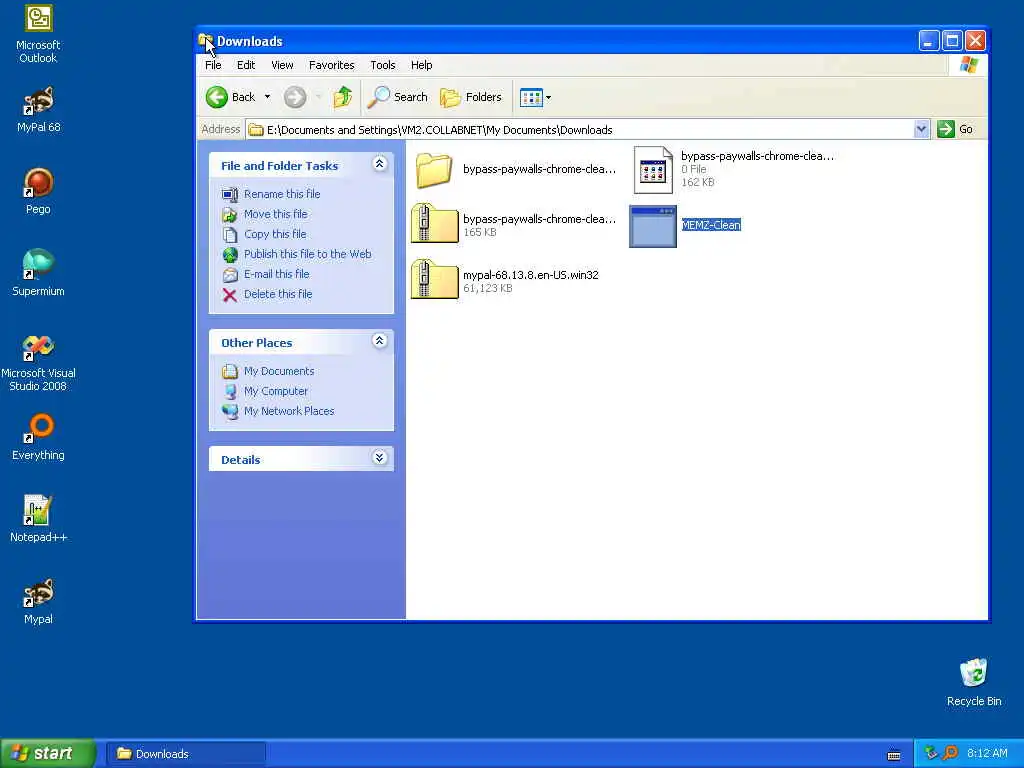
Task: Open the Search pane
Action: (398, 97)
